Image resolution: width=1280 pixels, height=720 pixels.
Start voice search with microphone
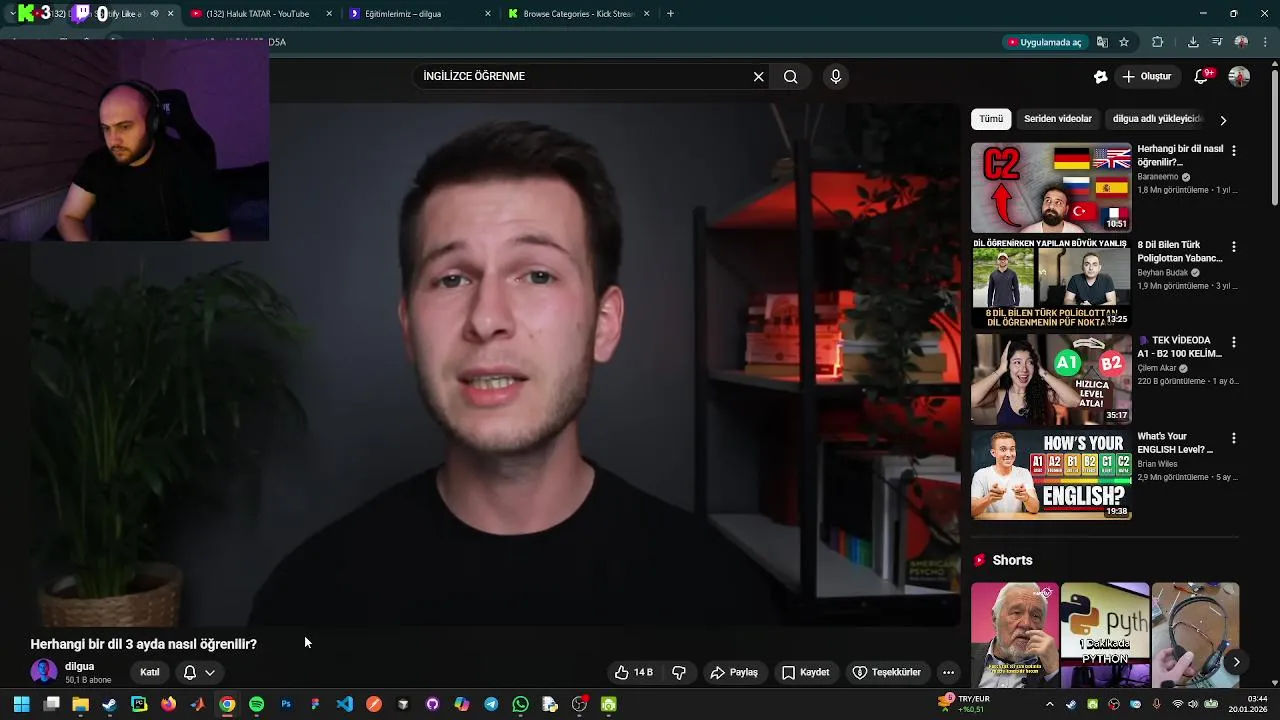[x=836, y=77]
